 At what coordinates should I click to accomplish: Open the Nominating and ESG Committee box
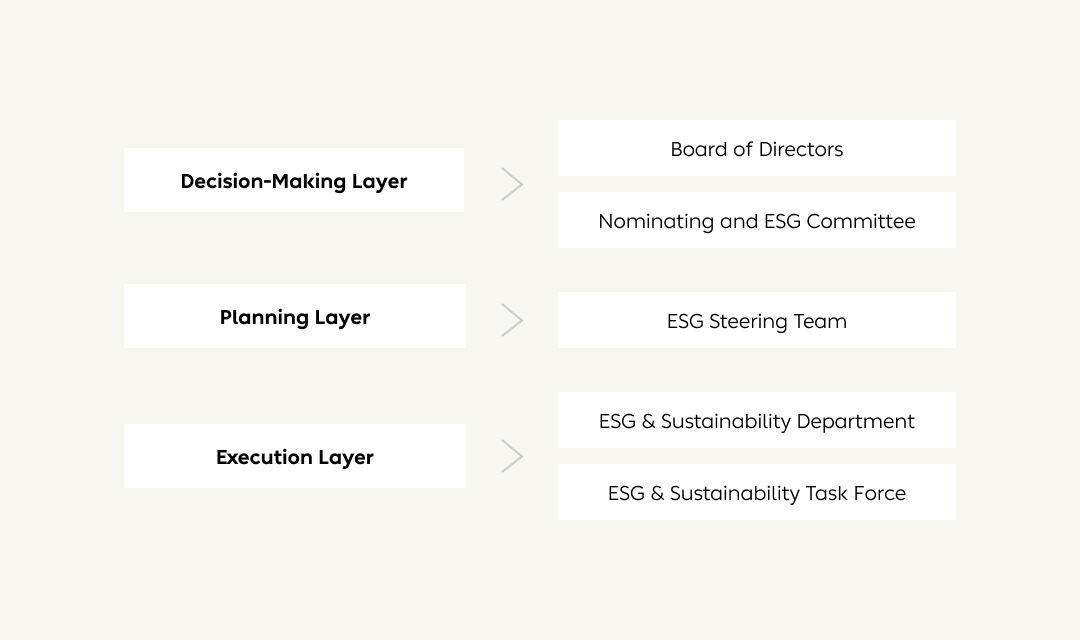tap(756, 220)
